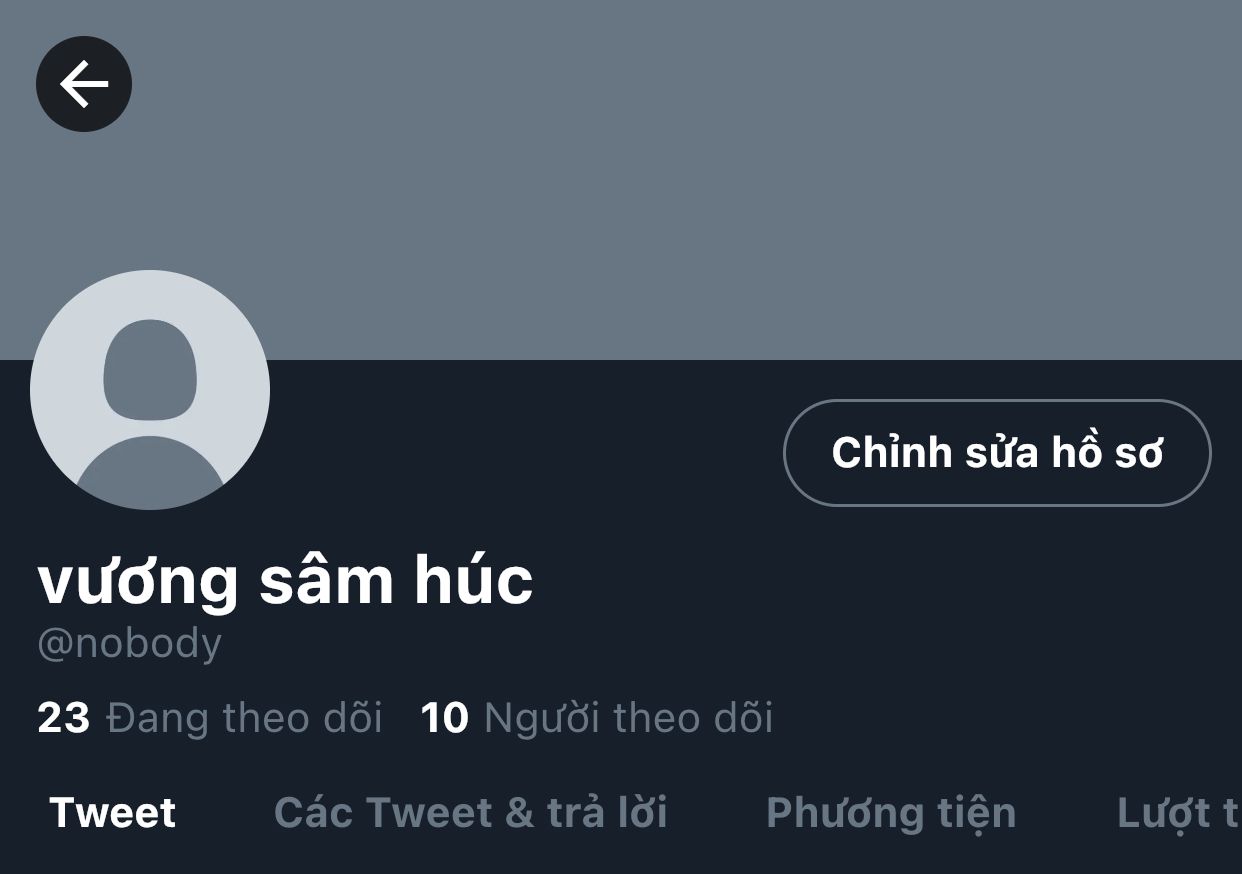Click the number 23 following count
The width and height of the screenshot is (1242, 874).
[63, 718]
